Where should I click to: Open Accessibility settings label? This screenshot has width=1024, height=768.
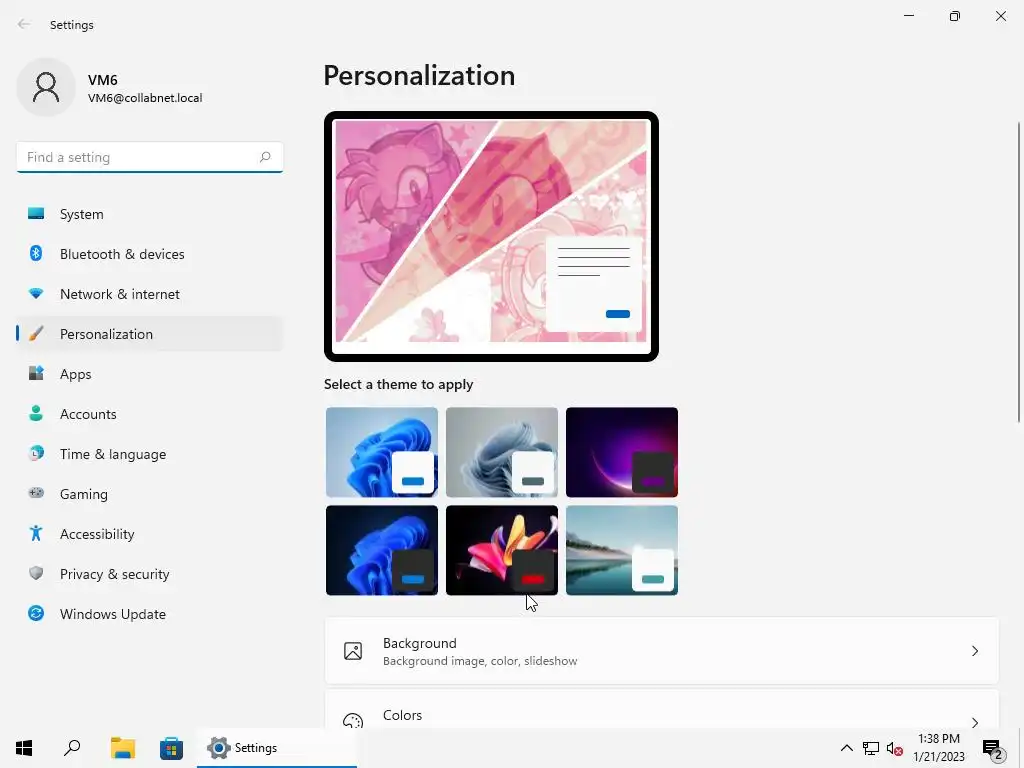coord(97,534)
